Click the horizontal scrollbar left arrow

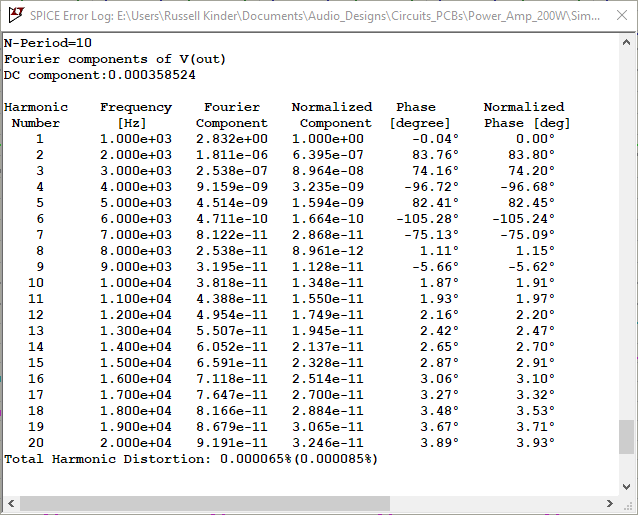11,504
